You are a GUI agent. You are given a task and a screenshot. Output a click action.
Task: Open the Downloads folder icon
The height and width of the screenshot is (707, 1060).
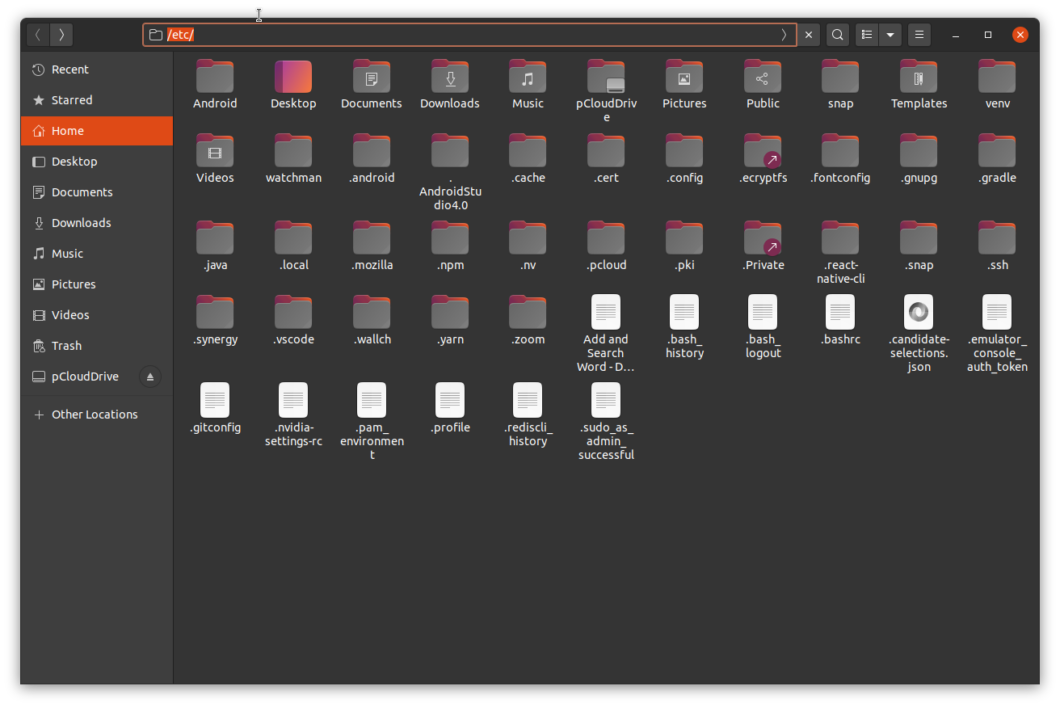449,76
